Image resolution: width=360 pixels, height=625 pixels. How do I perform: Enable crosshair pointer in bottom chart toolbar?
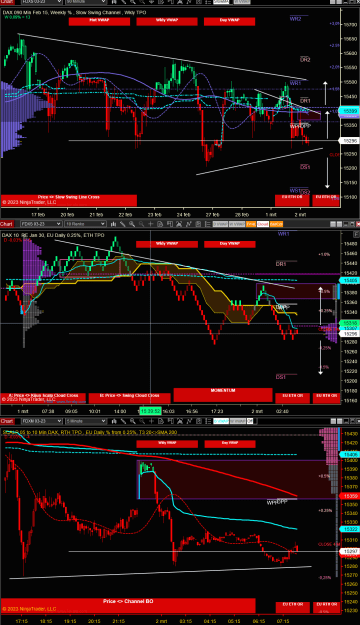[x=151, y=421]
